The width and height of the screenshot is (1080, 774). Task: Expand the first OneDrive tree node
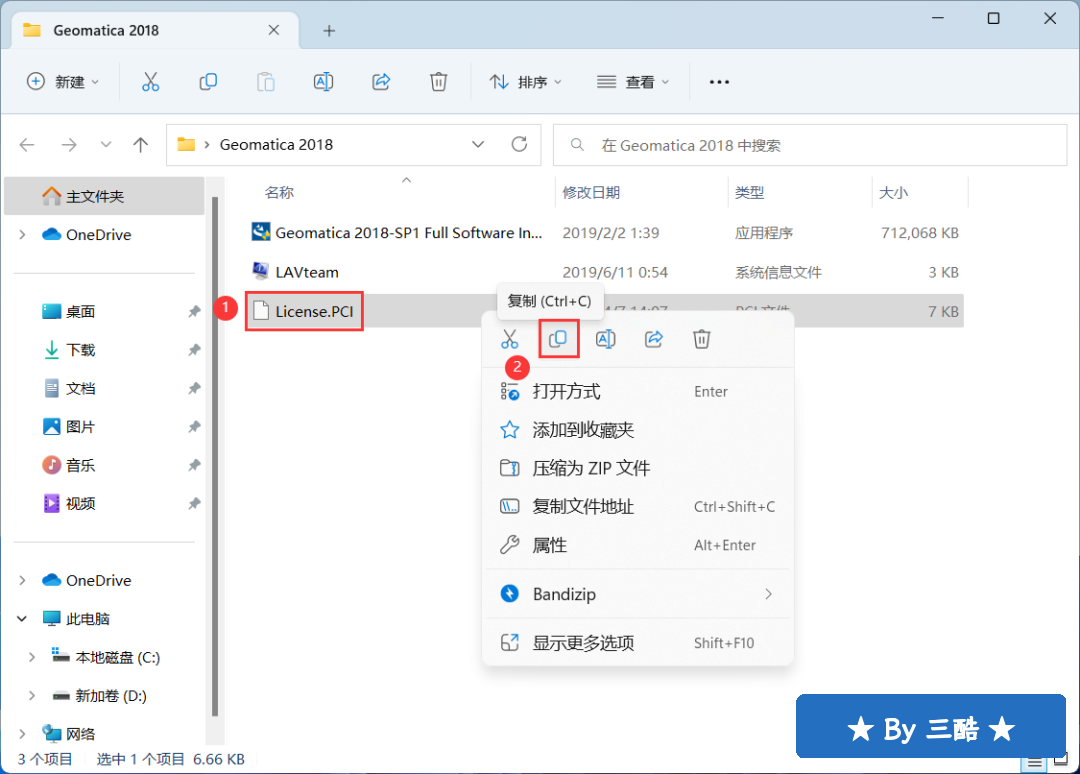(23, 235)
